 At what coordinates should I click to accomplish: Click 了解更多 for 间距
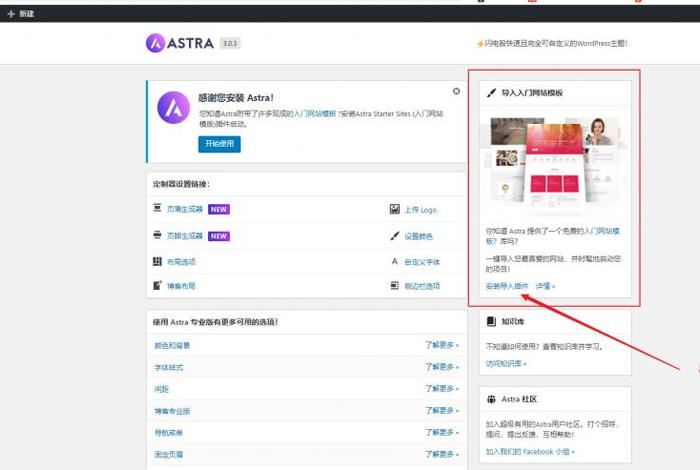click(x=442, y=389)
